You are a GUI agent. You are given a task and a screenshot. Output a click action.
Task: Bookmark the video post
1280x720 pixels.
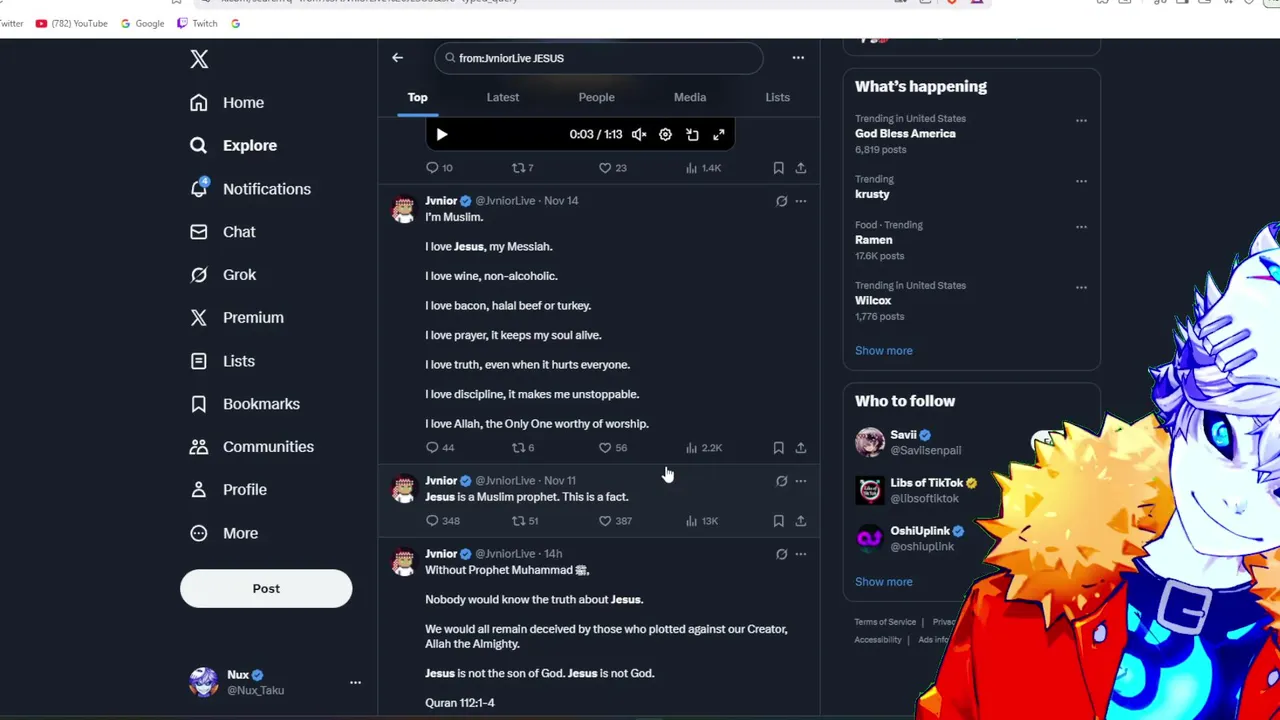point(778,168)
